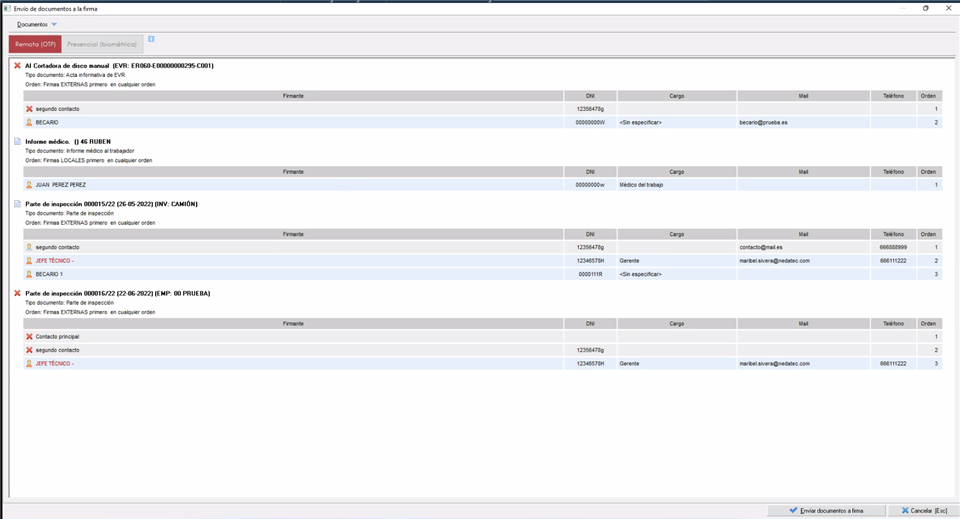Click document icon beside Parte de inspección 000015/22
The height and width of the screenshot is (519, 960).
point(17,204)
